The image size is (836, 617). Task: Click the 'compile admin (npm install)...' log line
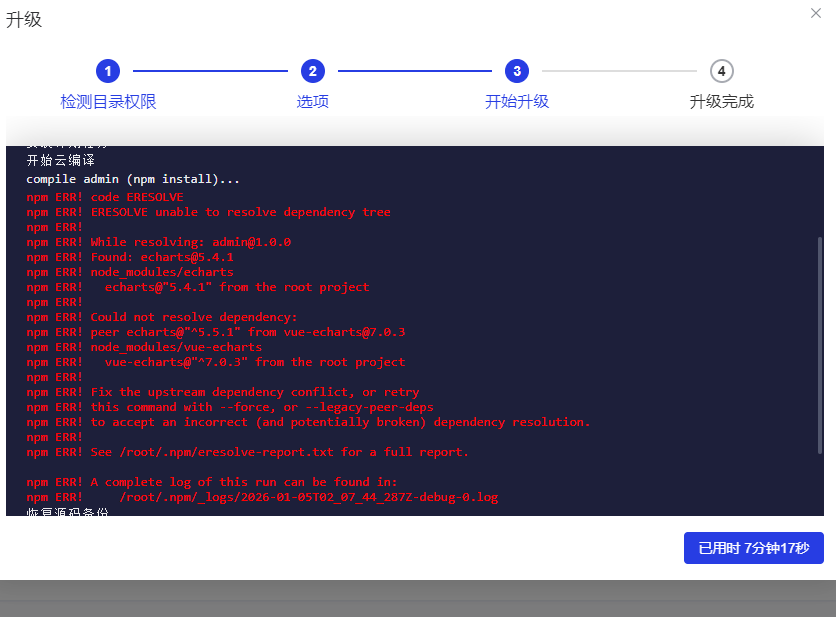tap(133, 179)
